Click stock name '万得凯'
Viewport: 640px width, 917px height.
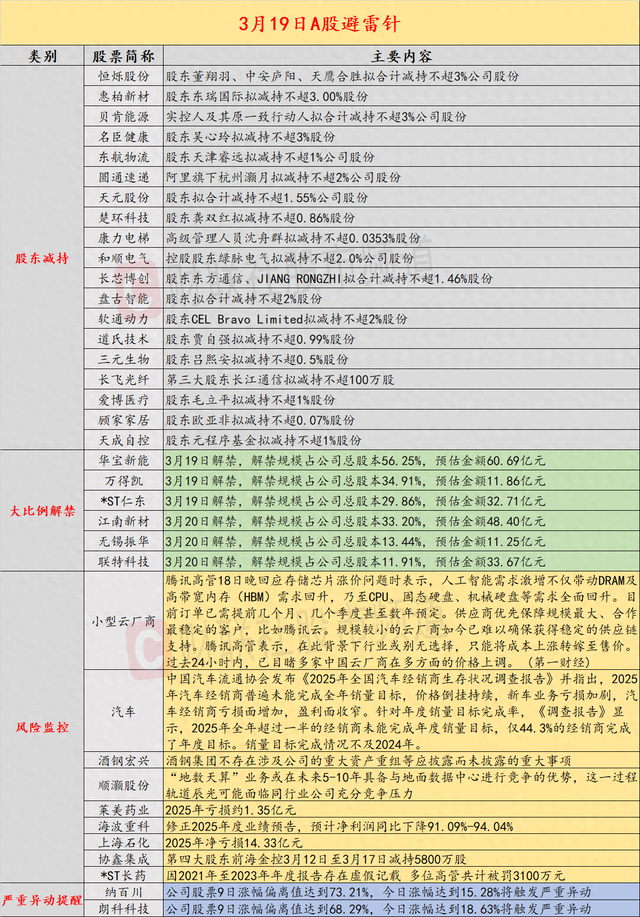pyautogui.click(x=123, y=481)
